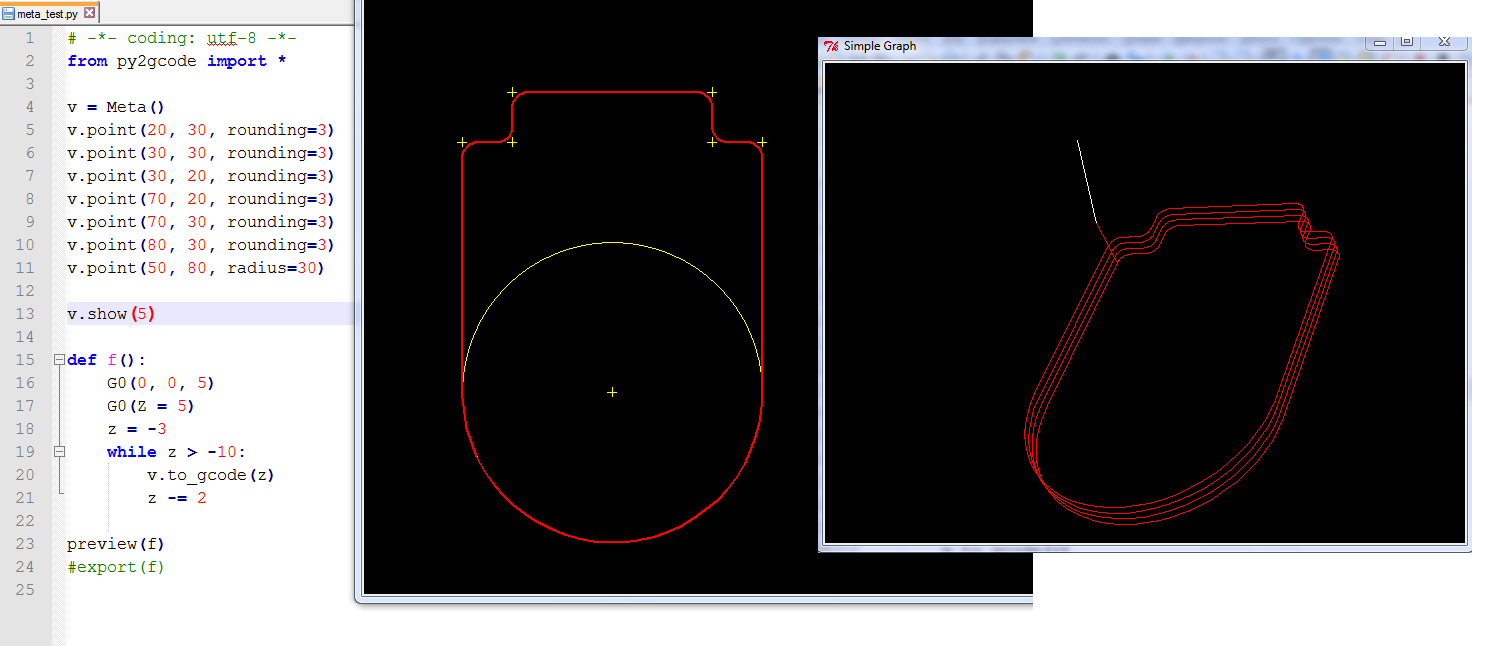1500x646 pixels.
Task: Click the v.point(50, 80, radius=30) line
Action: point(196,268)
